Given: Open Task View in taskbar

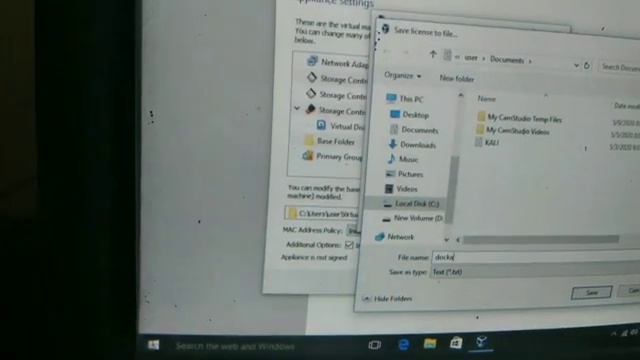Looking at the screenshot, I should tap(374, 345).
